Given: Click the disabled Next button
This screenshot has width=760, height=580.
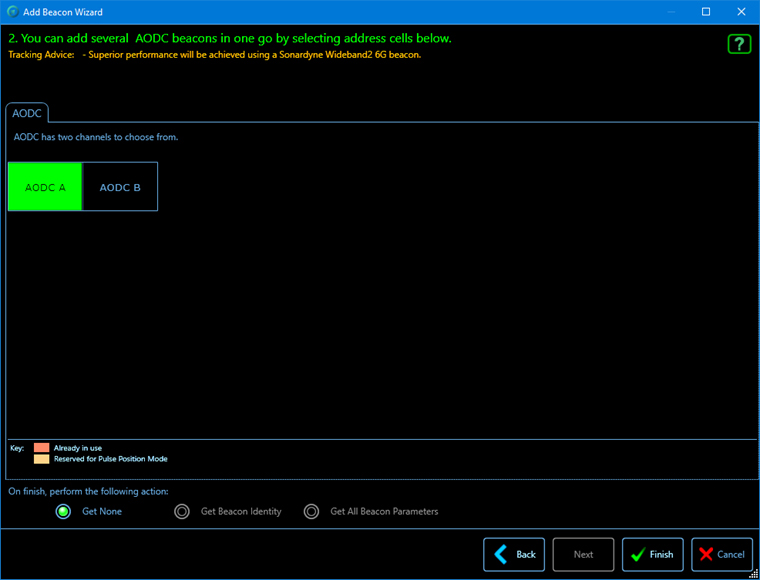Looking at the screenshot, I should click(x=583, y=554).
